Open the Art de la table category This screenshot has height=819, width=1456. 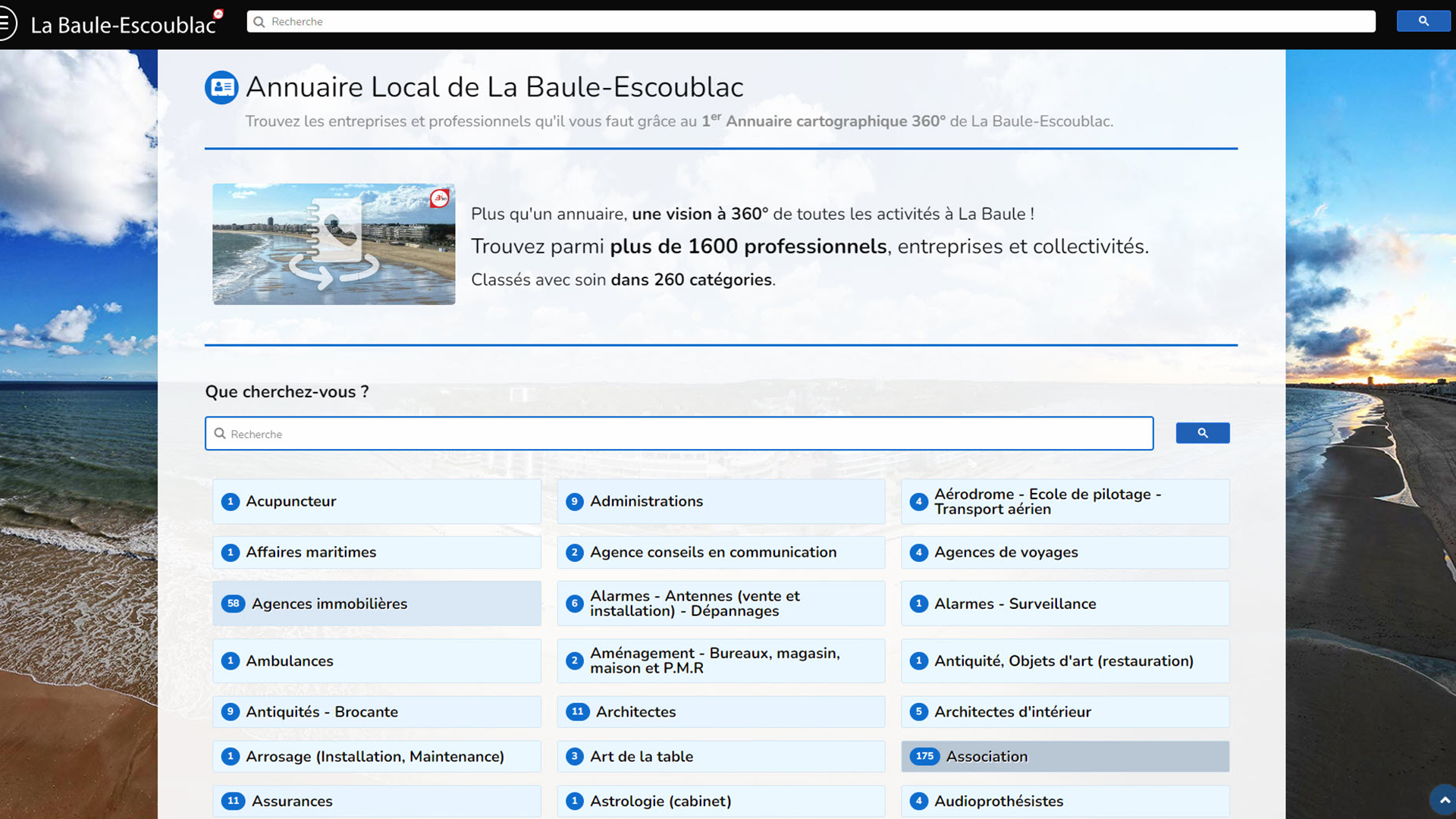721,757
